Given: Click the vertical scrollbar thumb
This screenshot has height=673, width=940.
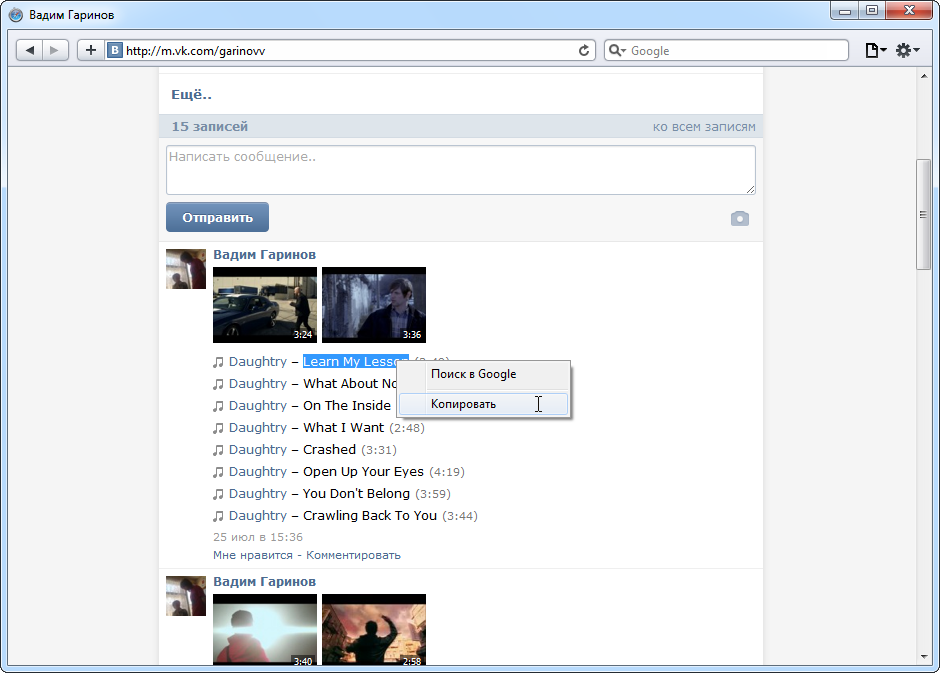Looking at the screenshot, I should click(923, 215).
